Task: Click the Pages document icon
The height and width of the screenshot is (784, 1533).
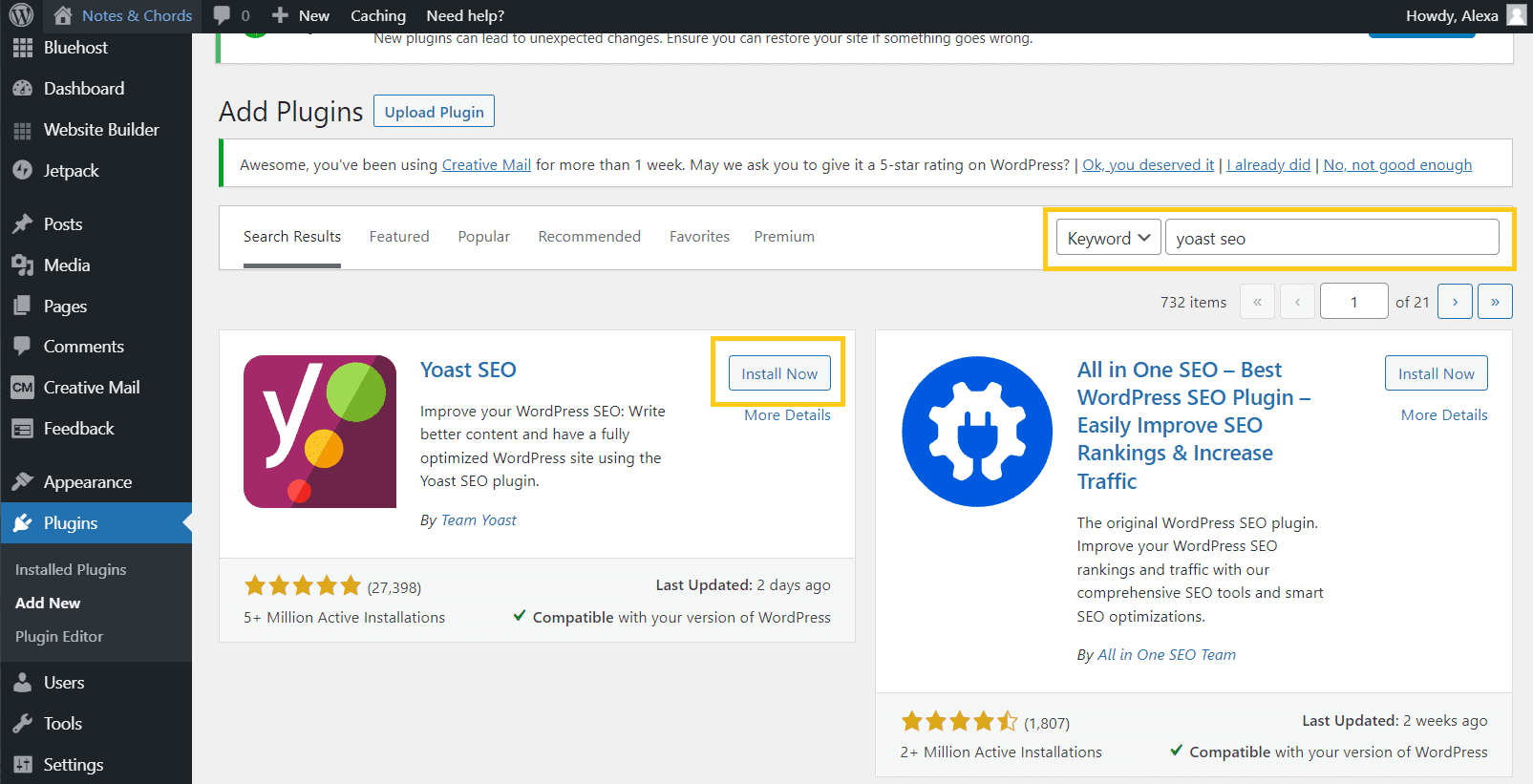Action: pos(23,307)
